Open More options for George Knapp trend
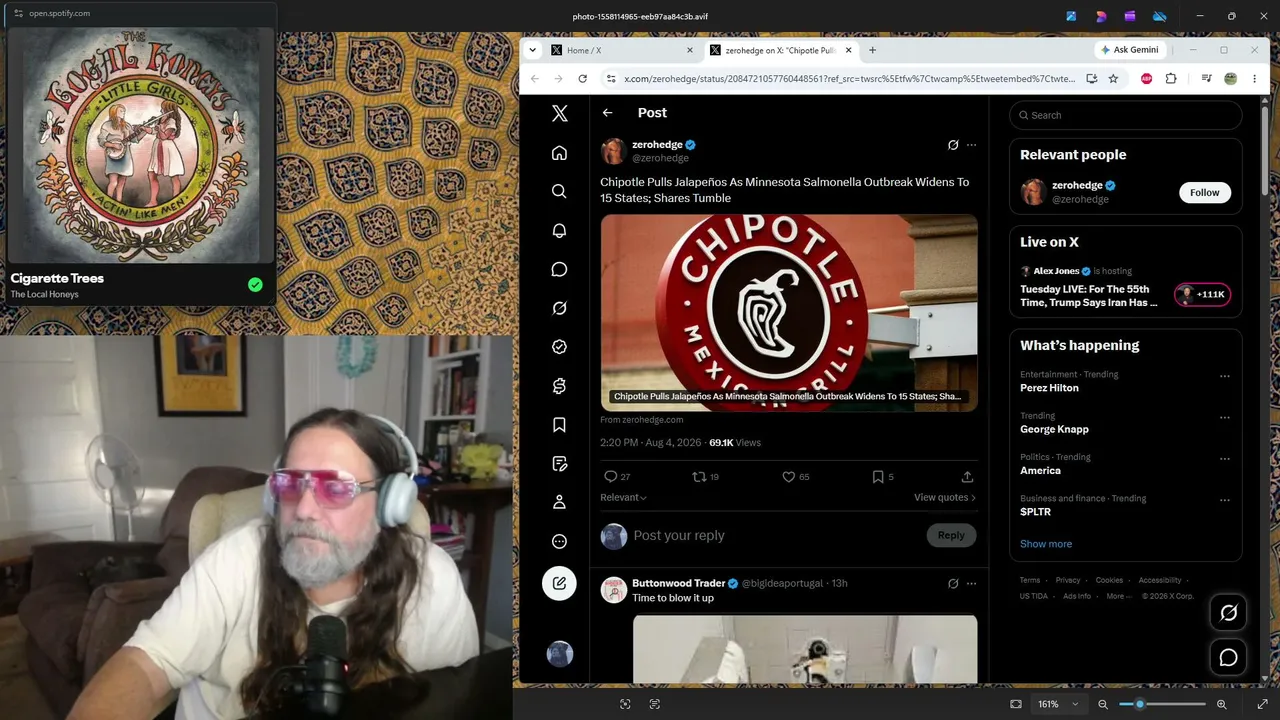Screen dimensions: 1280x720 (x=1224, y=417)
